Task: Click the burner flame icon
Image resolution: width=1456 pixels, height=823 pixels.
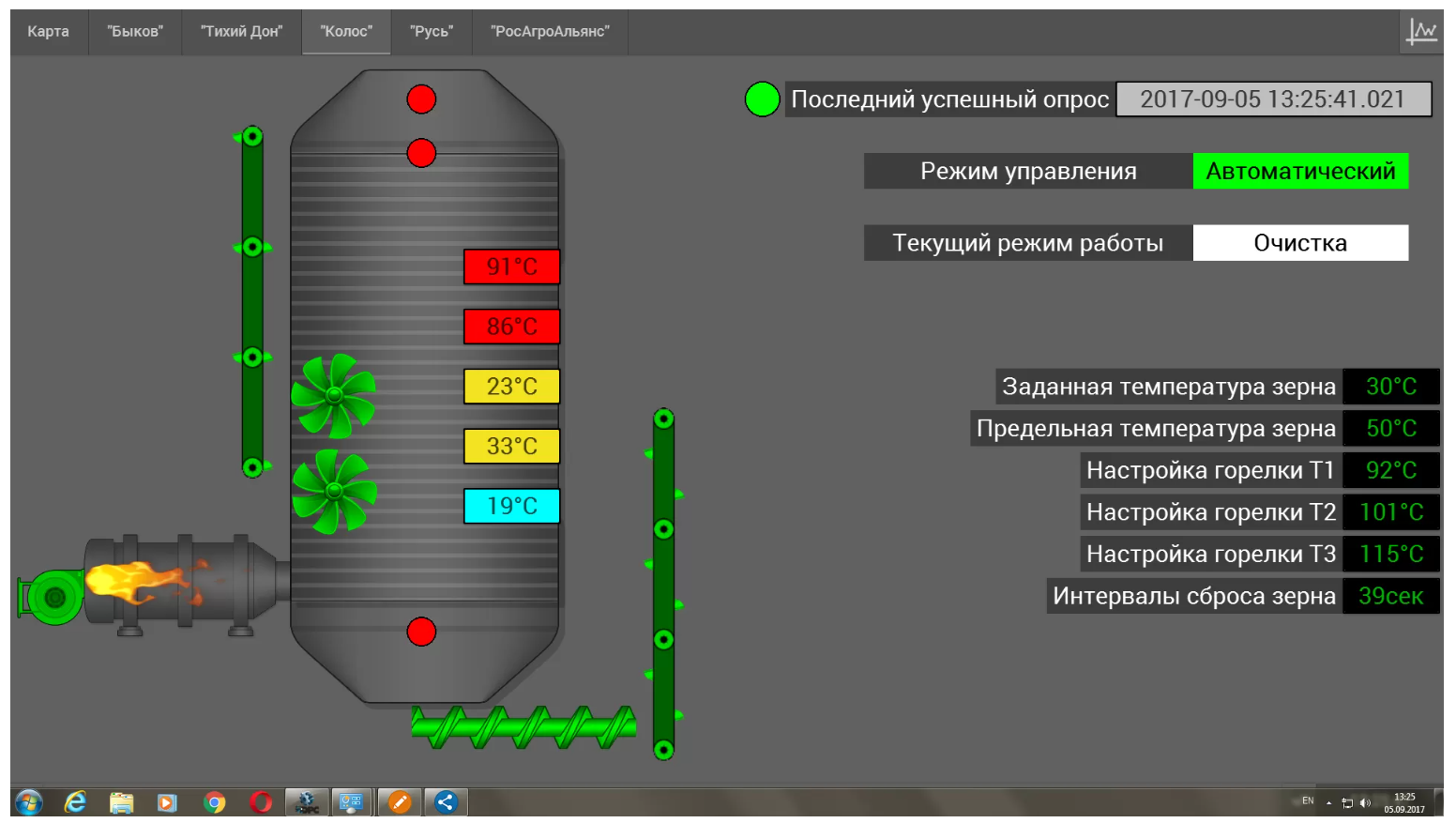Action: (141, 582)
